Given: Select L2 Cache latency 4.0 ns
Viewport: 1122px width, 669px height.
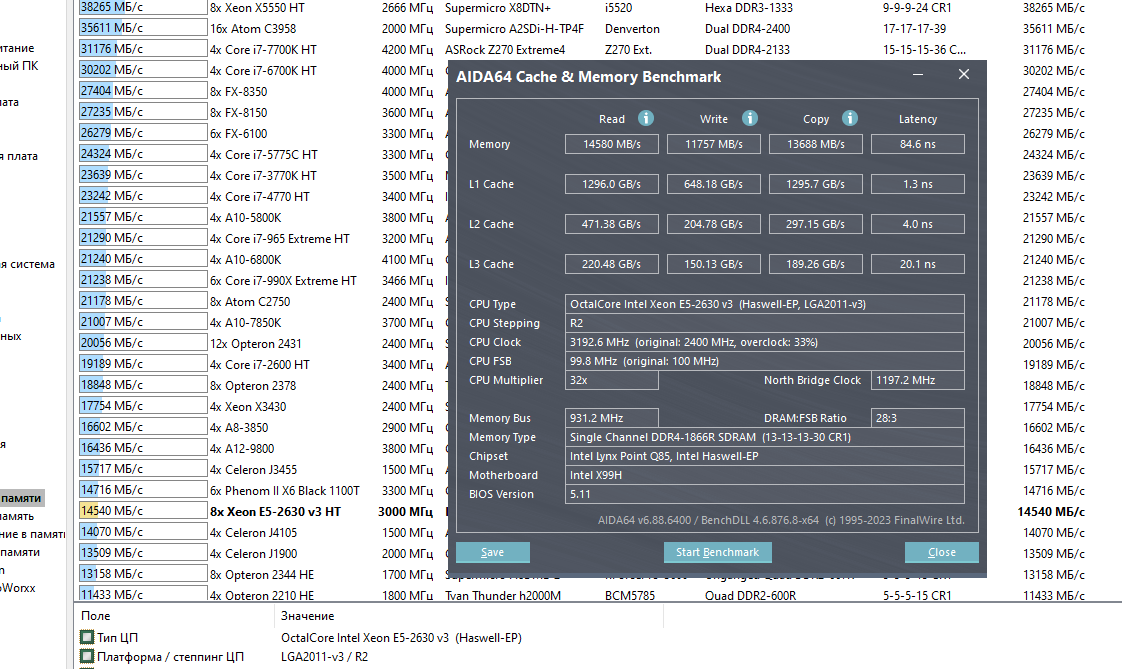Looking at the screenshot, I should tap(917, 224).
